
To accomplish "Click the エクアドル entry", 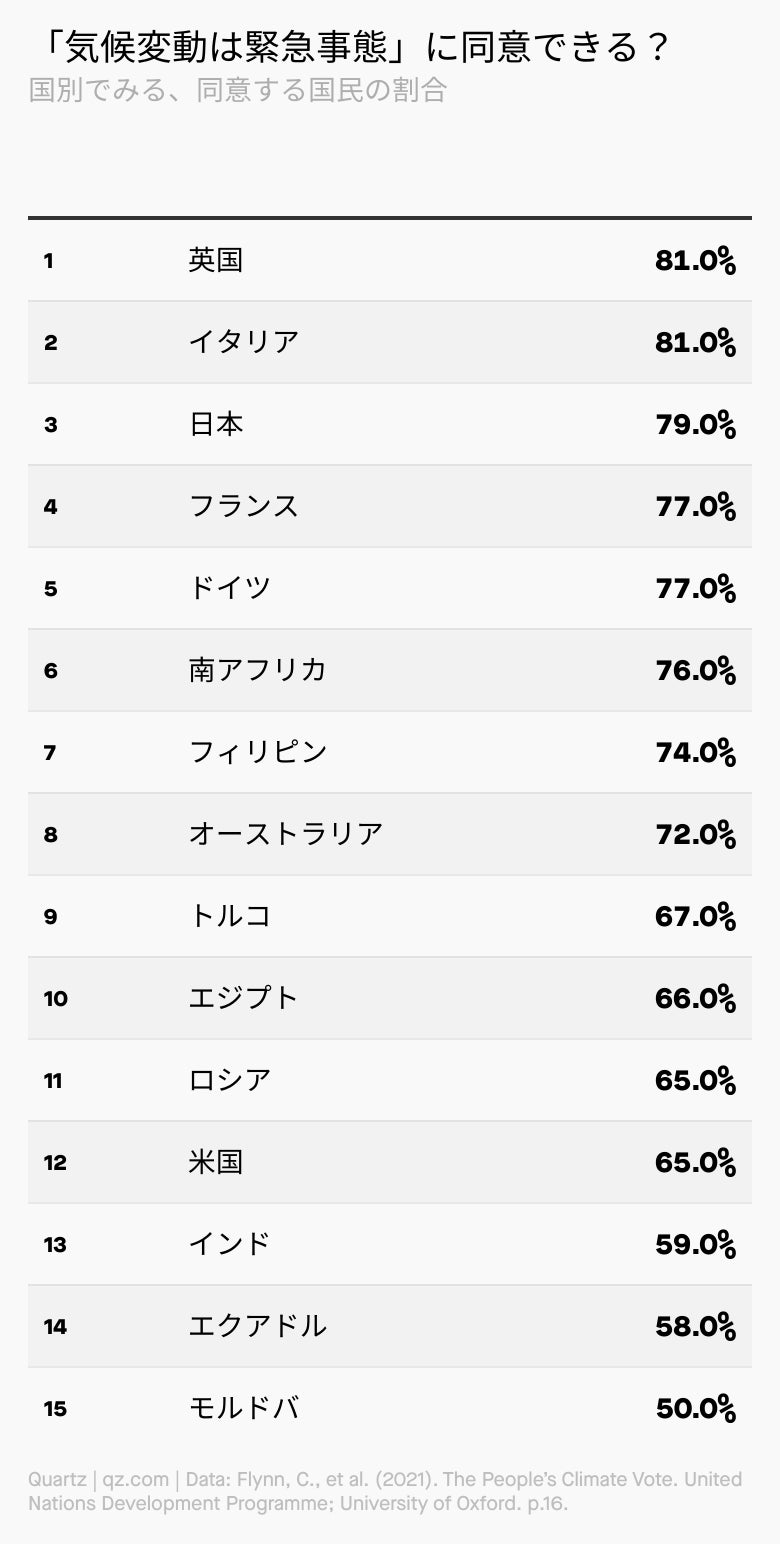I will (258, 1326).
